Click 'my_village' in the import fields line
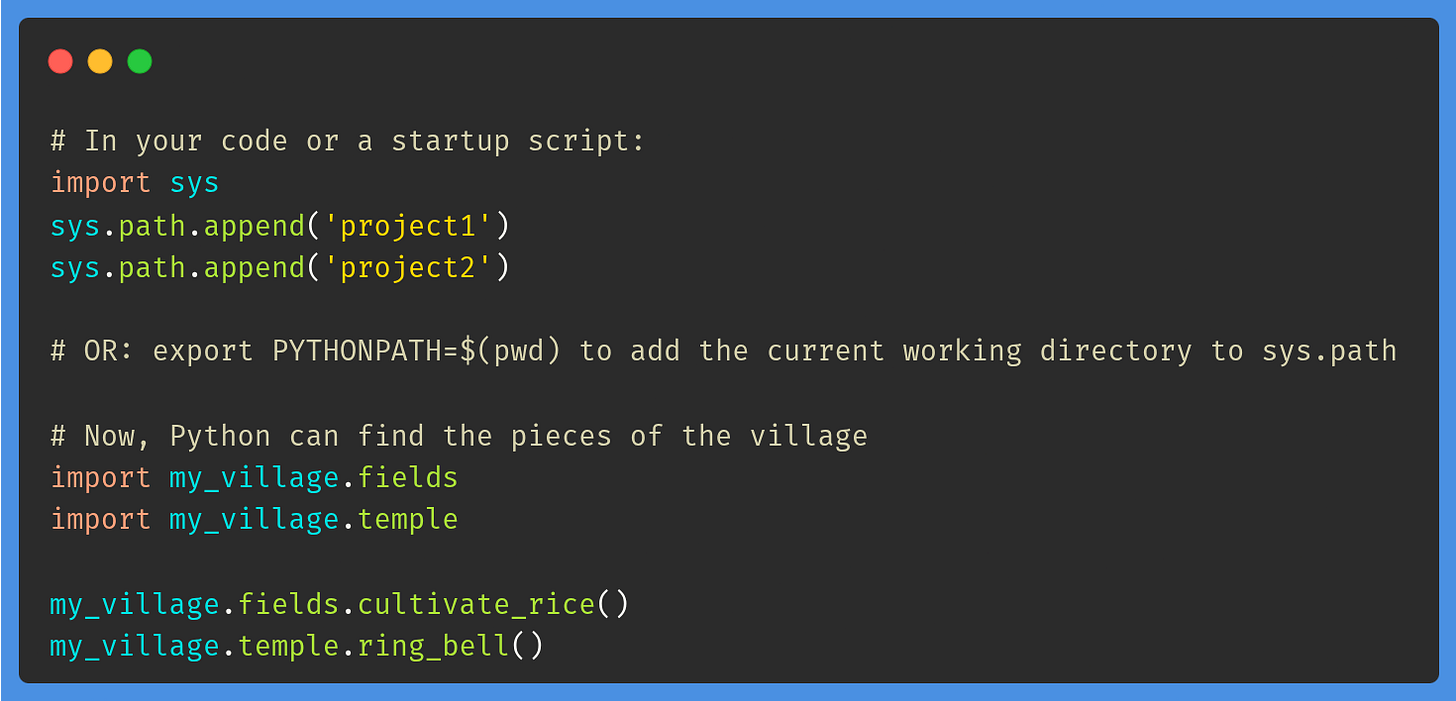The width and height of the screenshot is (1456, 701). (x=254, y=478)
